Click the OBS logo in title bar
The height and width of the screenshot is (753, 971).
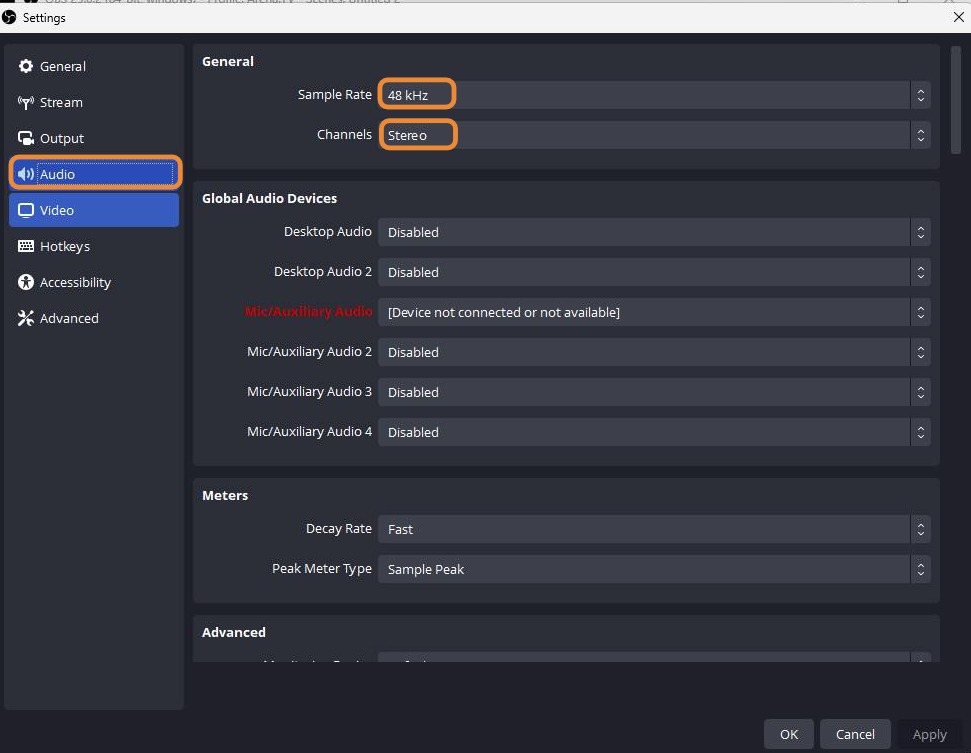9,17
